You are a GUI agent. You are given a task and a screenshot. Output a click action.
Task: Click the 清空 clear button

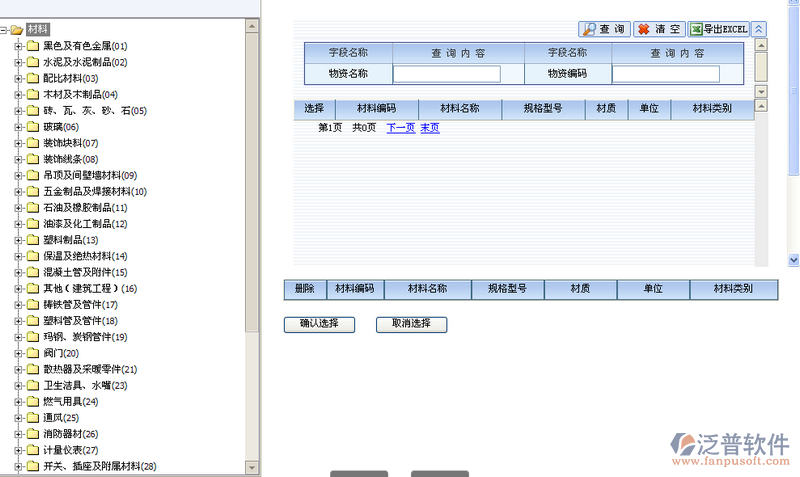point(660,29)
